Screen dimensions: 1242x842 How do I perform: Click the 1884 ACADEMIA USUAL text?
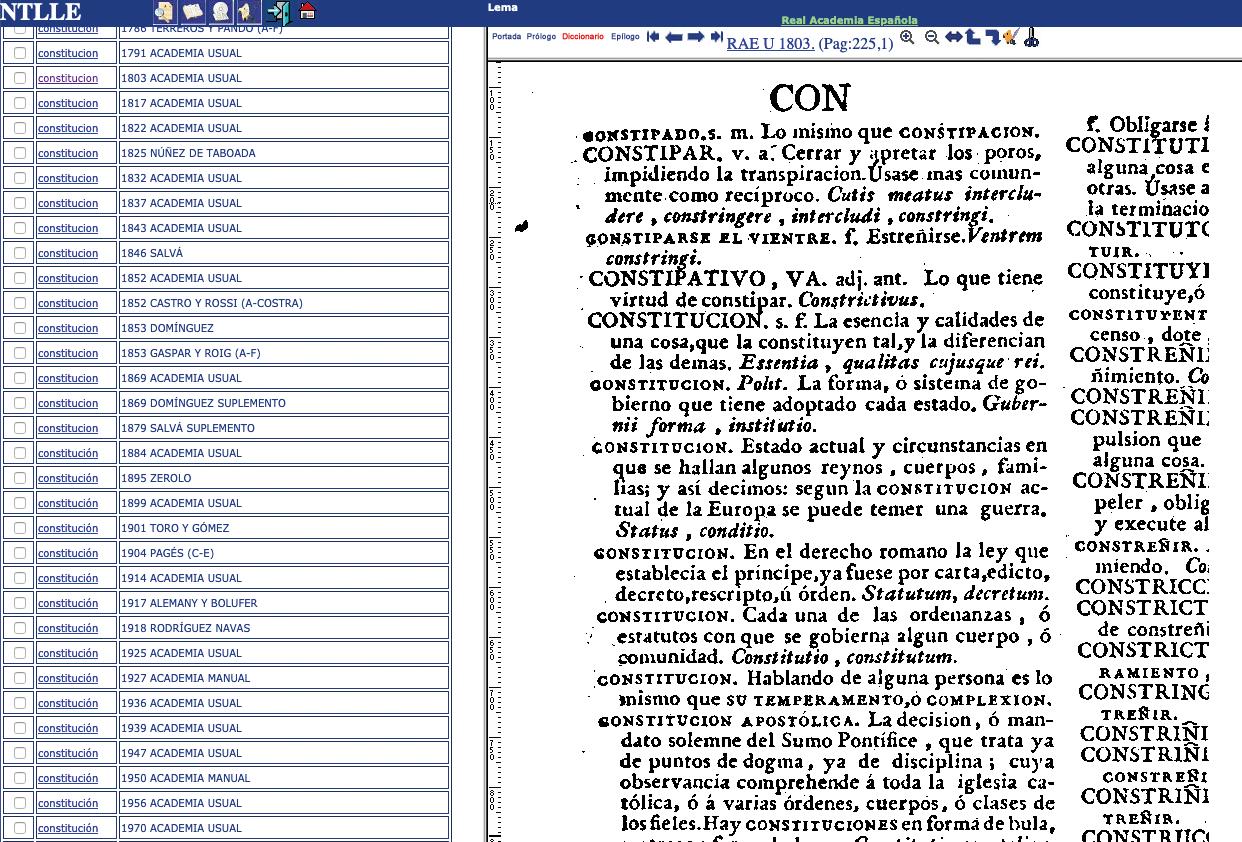coord(181,453)
